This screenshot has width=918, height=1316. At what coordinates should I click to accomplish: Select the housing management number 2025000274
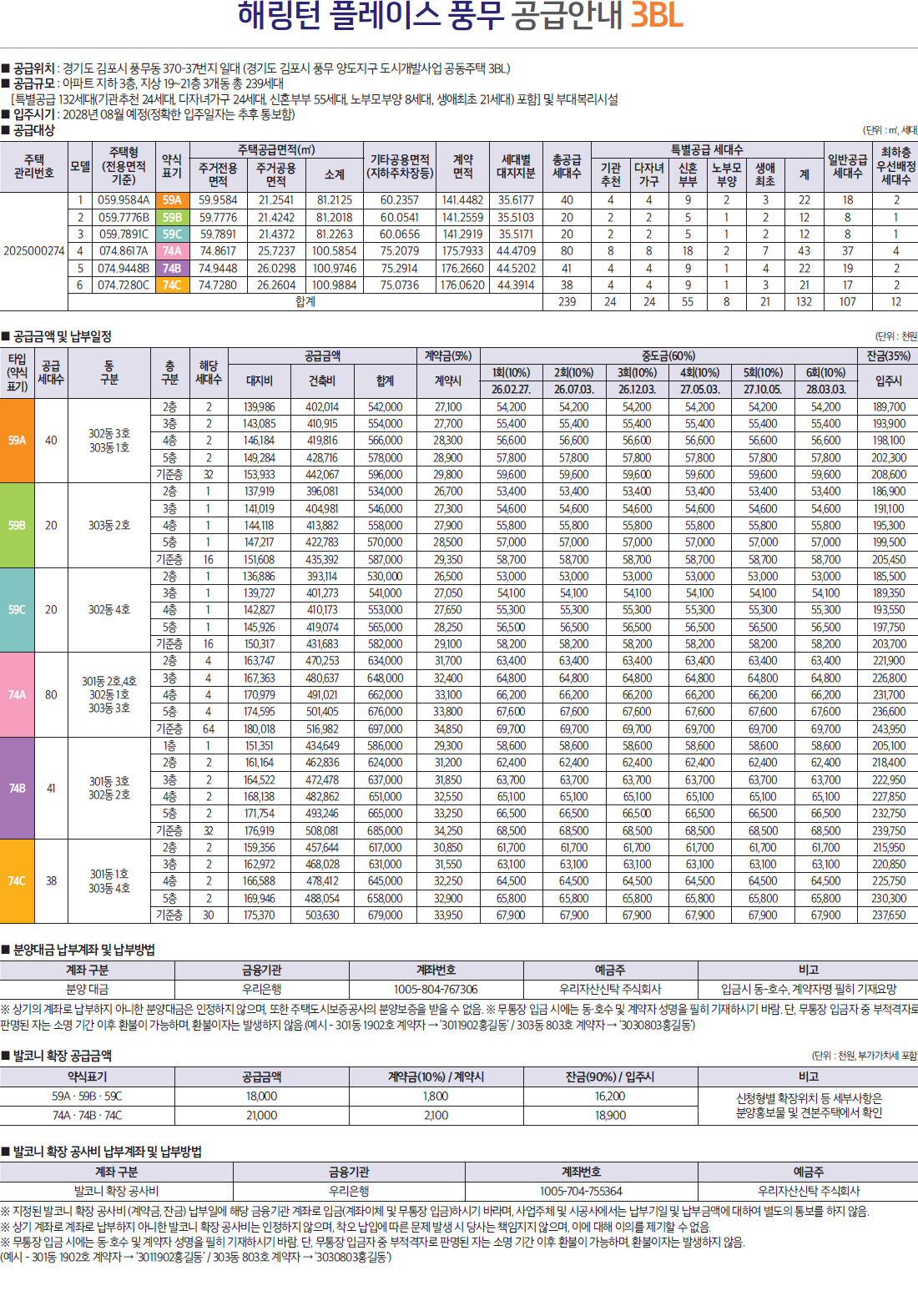[33, 251]
